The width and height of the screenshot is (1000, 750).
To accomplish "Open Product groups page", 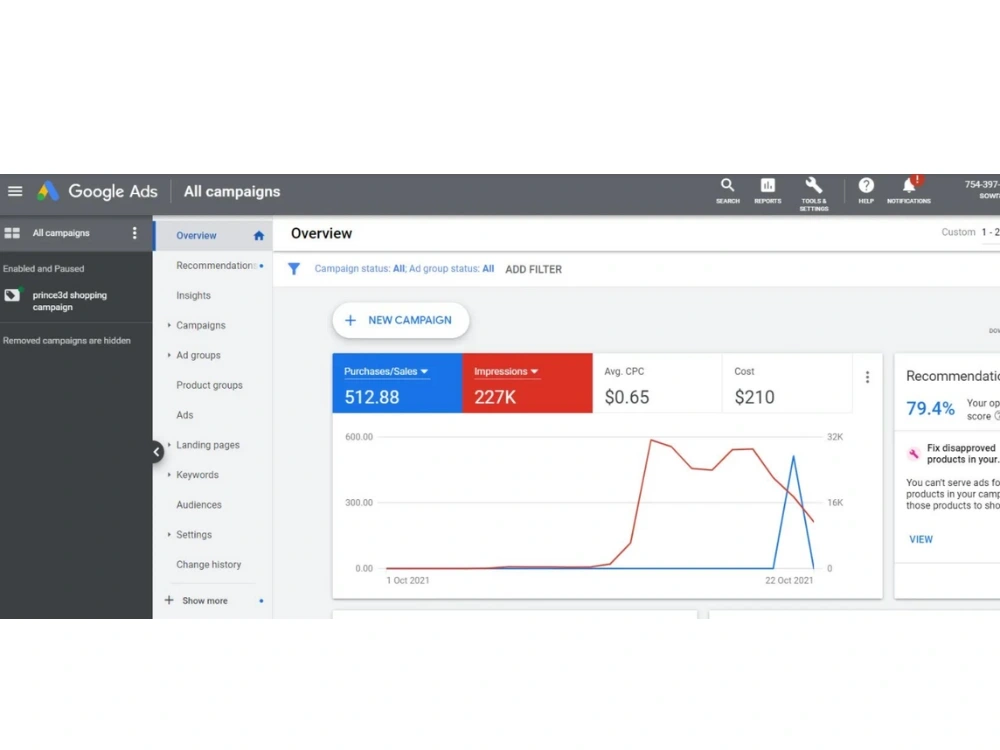I will [209, 385].
